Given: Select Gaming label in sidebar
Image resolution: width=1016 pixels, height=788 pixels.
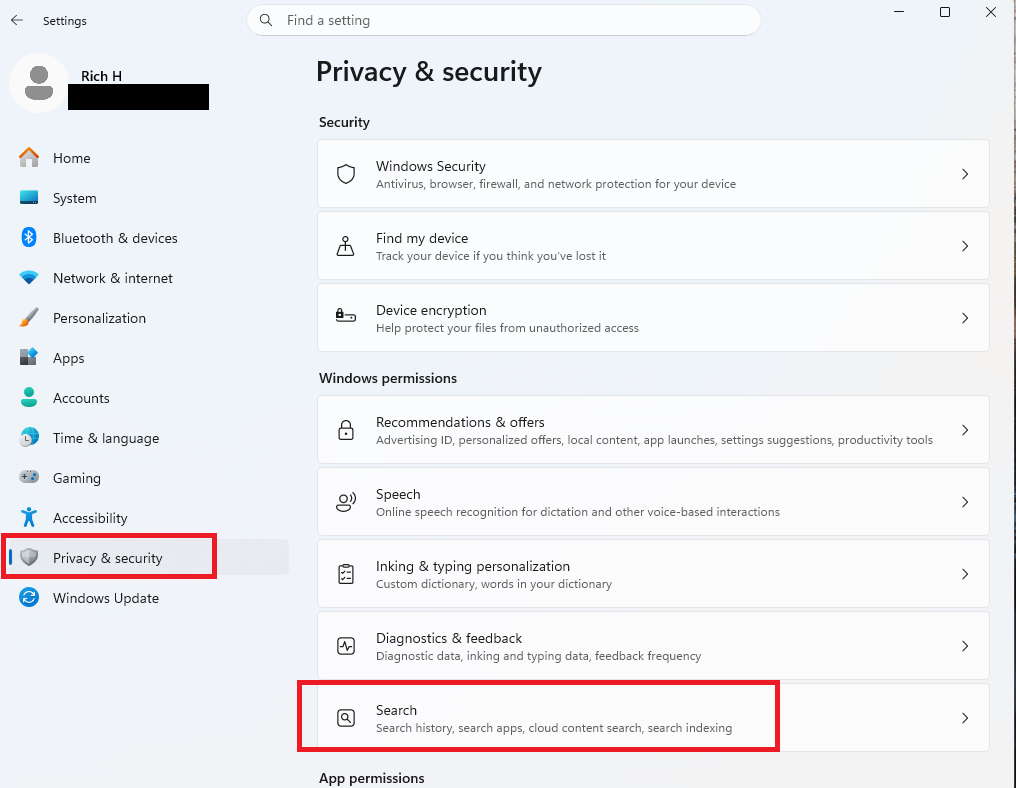Looking at the screenshot, I should 76,479.
